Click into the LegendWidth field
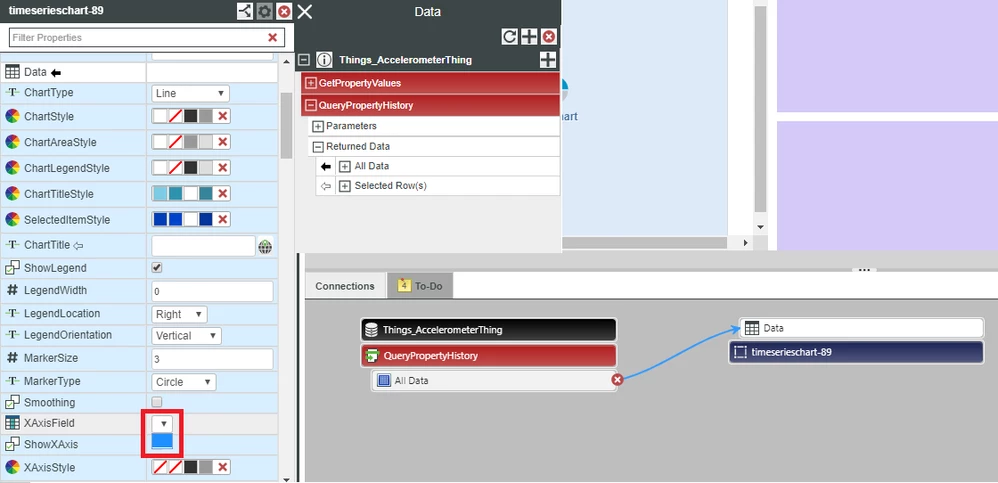Screen dimensions: 998x483 (213, 291)
